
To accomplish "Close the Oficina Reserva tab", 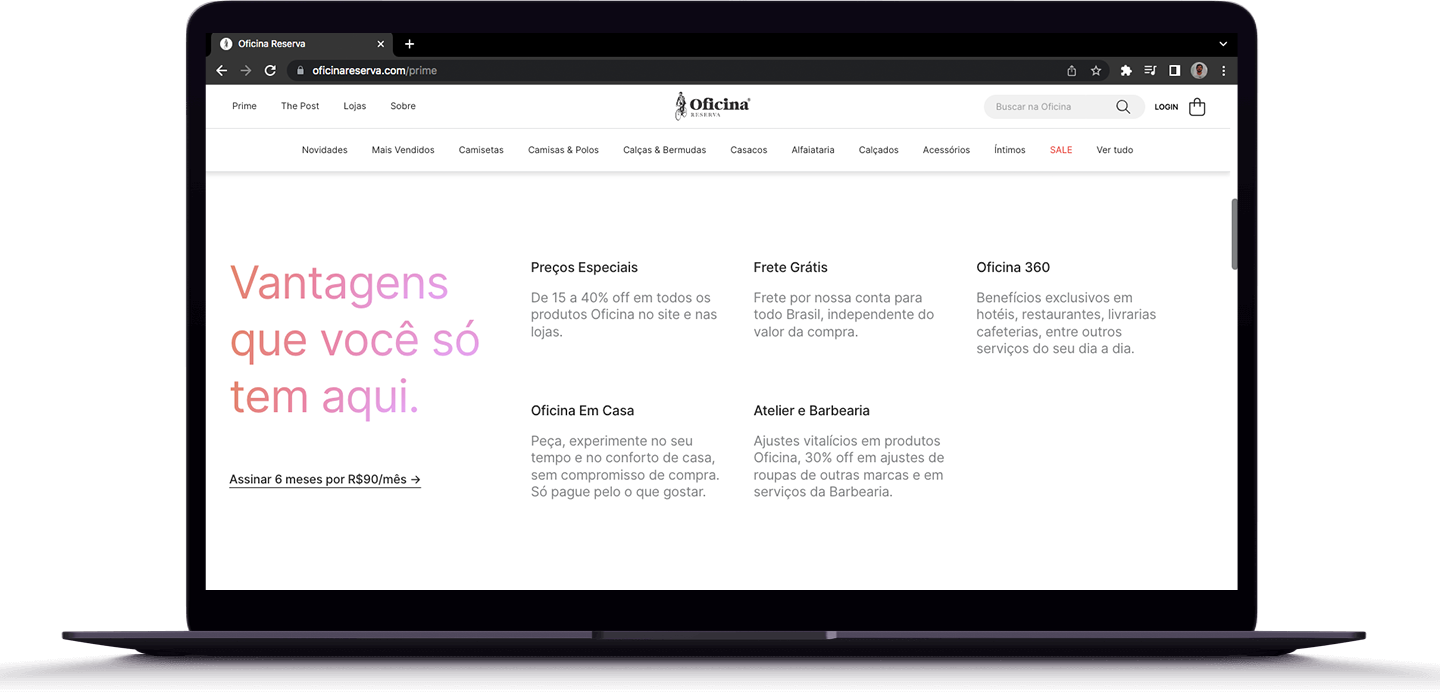I will click(381, 44).
